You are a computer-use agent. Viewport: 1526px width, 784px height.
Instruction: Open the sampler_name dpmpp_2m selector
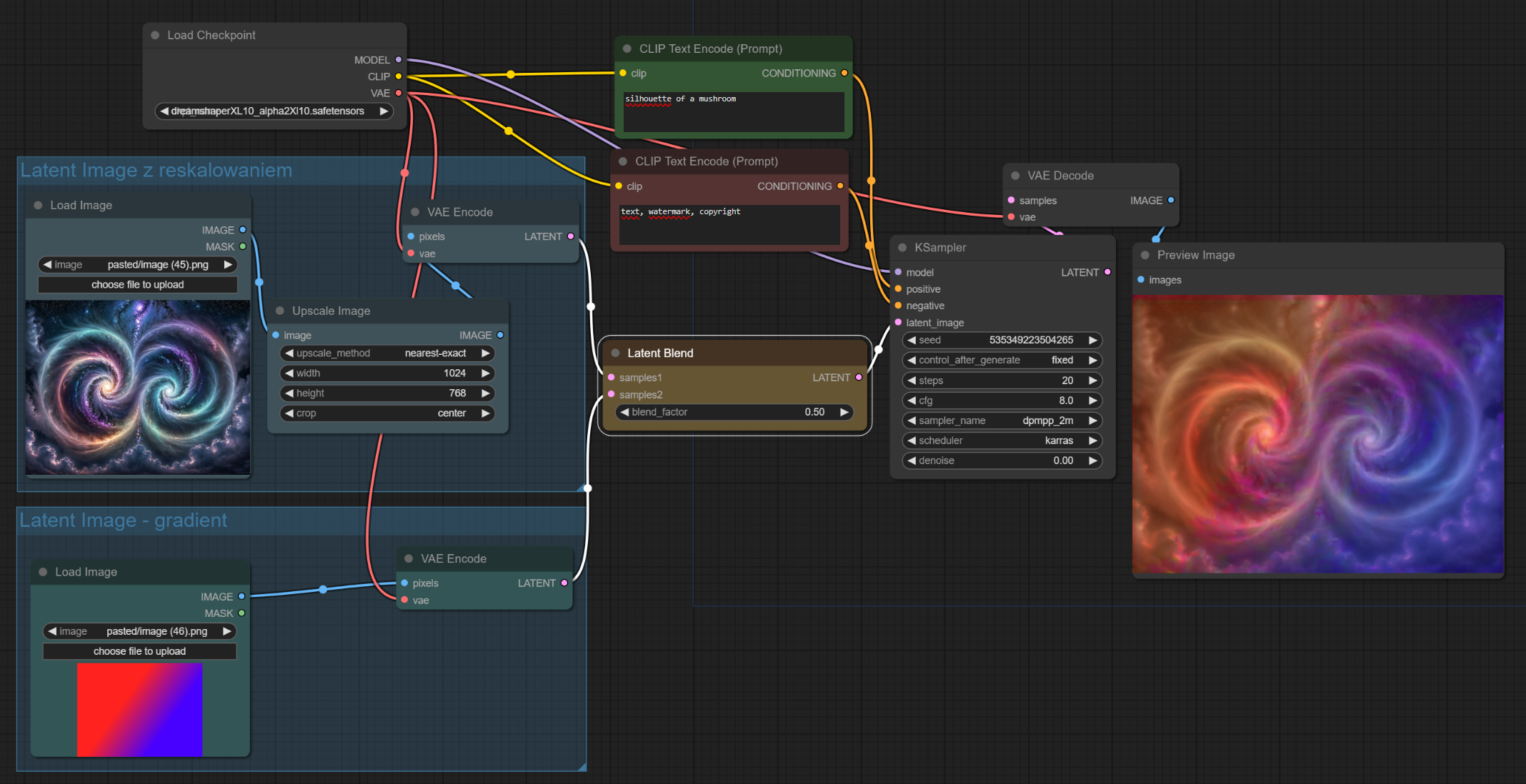tap(1002, 421)
